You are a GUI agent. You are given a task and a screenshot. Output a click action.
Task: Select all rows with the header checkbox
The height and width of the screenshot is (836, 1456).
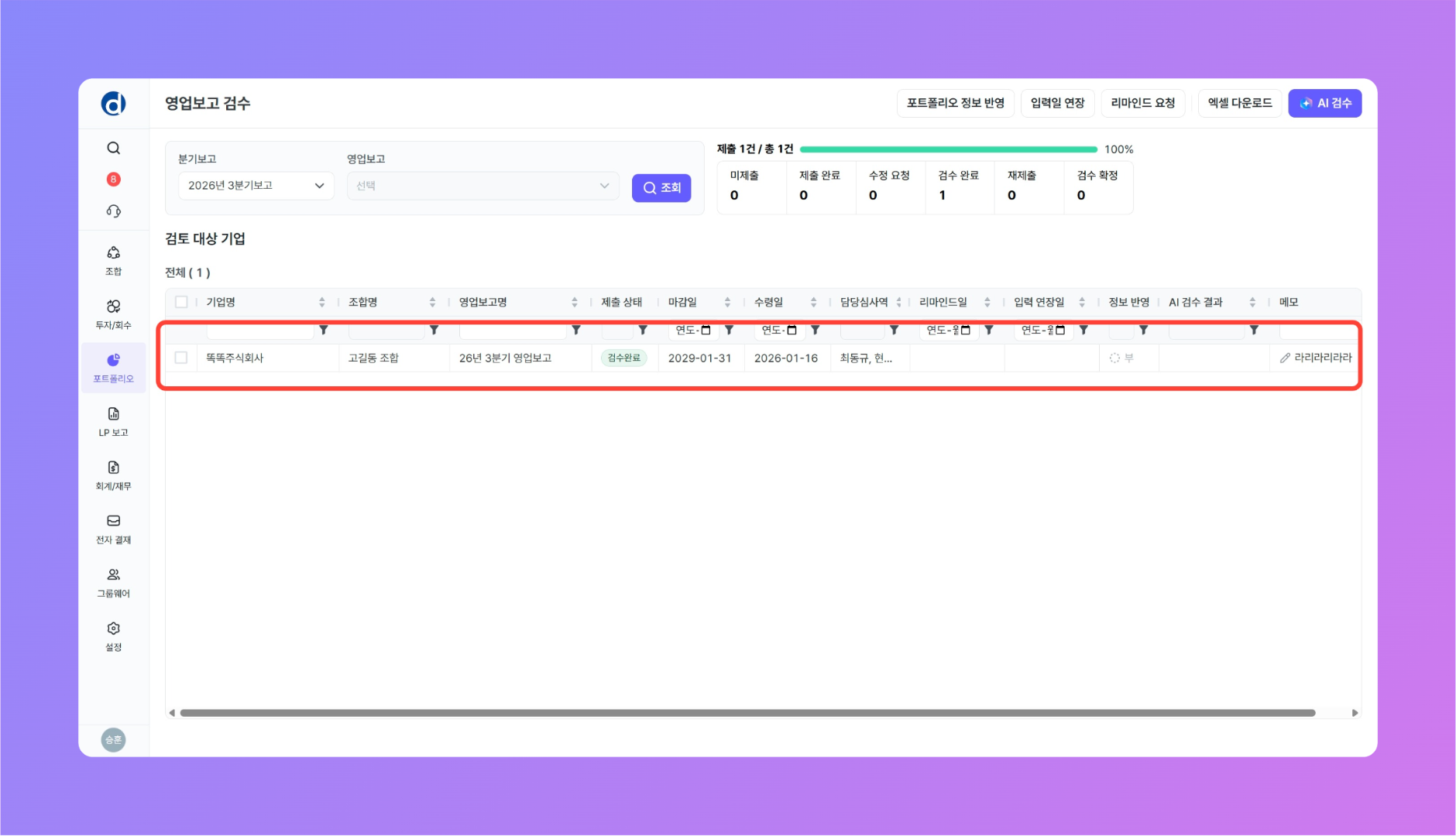[x=181, y=302]
